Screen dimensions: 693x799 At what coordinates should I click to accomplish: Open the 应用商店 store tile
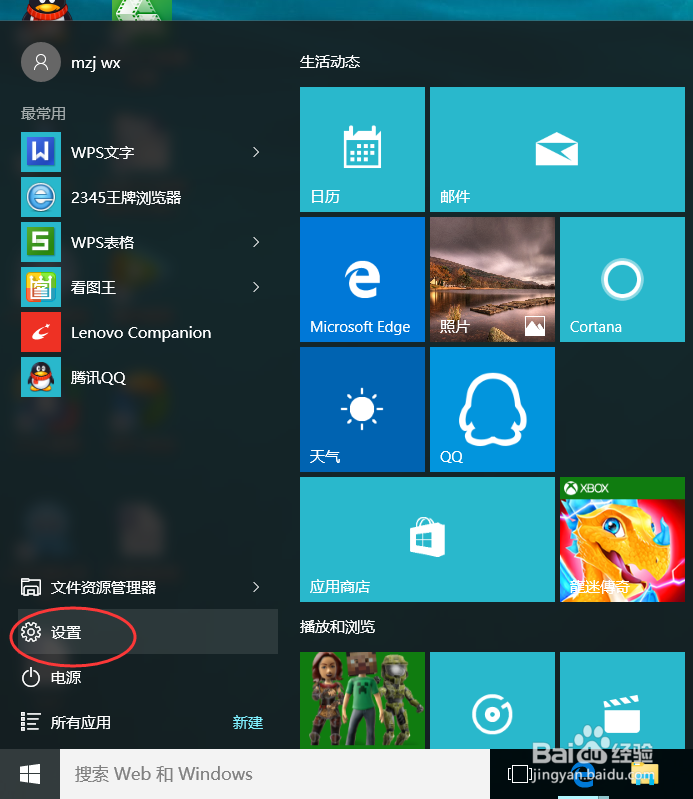[x=427, y=539]
